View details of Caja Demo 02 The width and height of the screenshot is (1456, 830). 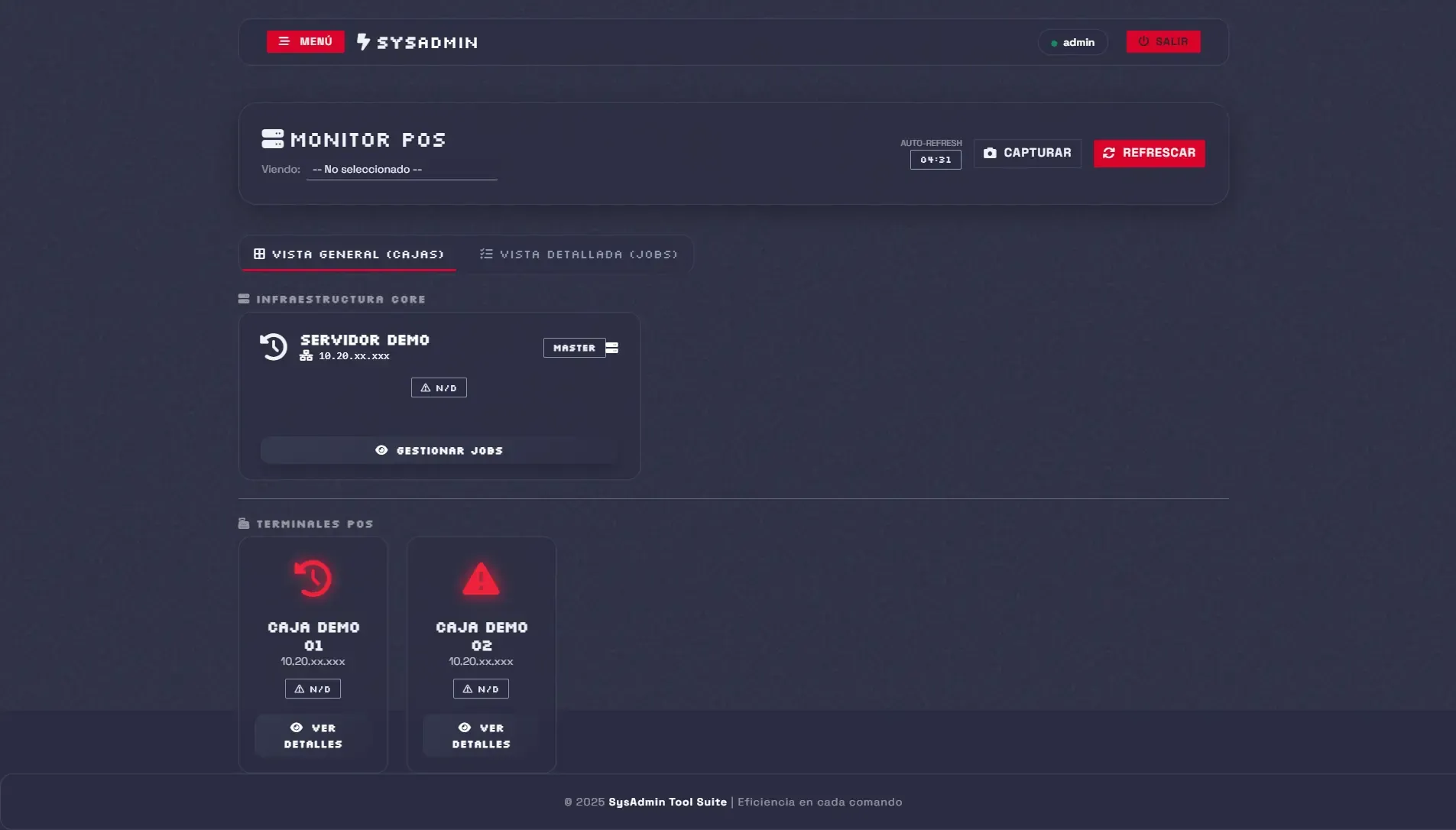coord(481,735)
